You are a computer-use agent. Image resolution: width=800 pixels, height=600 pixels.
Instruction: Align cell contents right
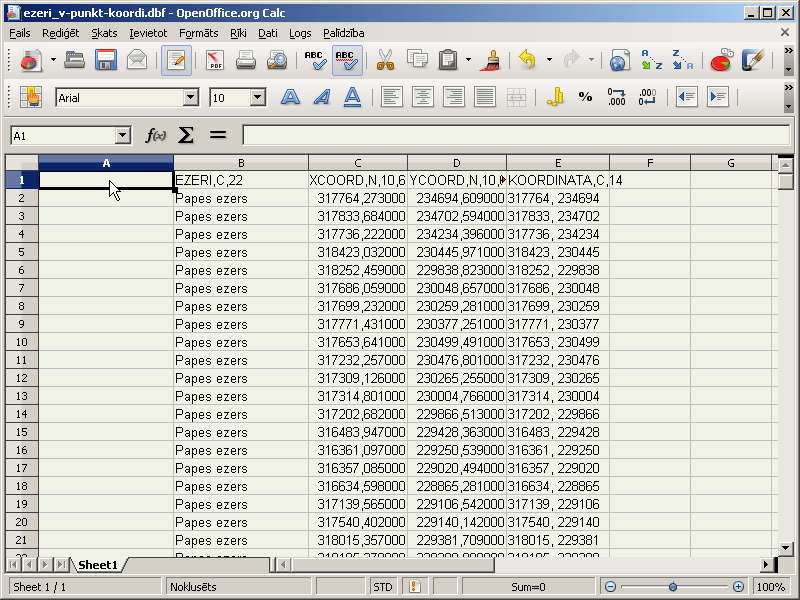pos(454,97)
